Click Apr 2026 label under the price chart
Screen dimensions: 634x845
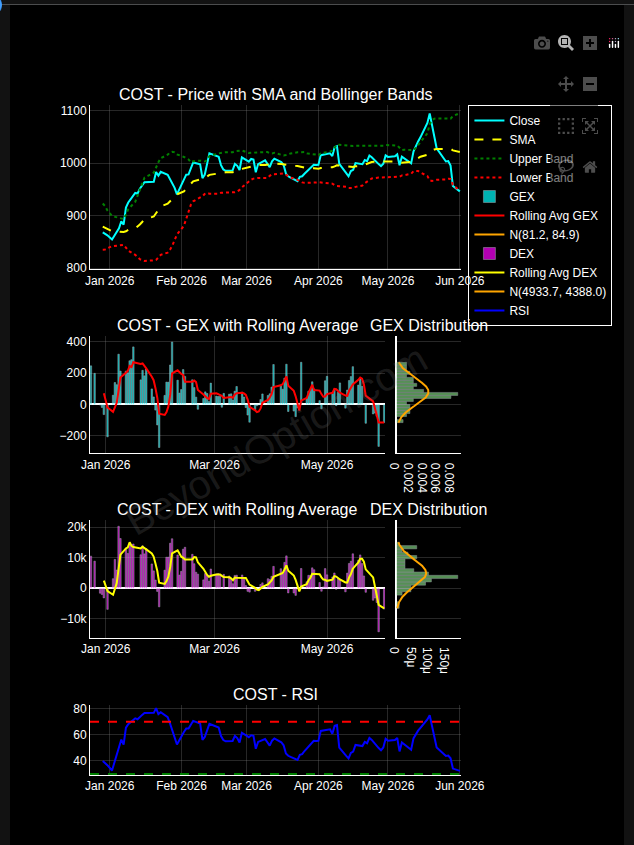click(318, 281)
